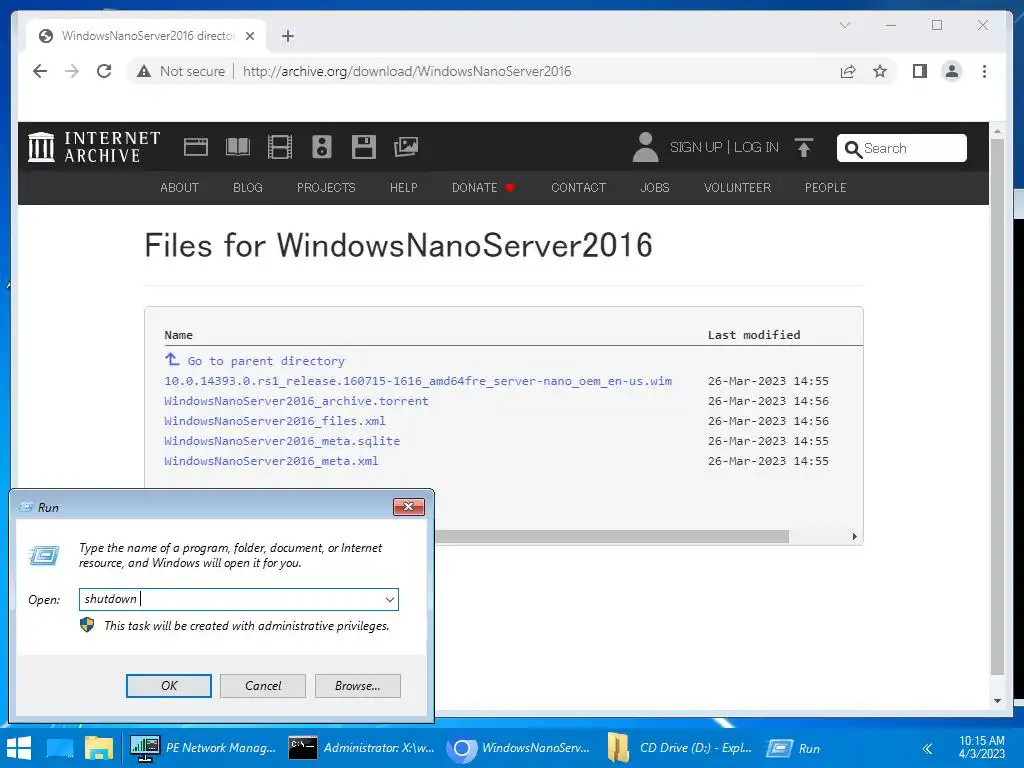Open the Web archive icon
The image size is (1024, 768).
pyautogui.click(x=196, y=147)
